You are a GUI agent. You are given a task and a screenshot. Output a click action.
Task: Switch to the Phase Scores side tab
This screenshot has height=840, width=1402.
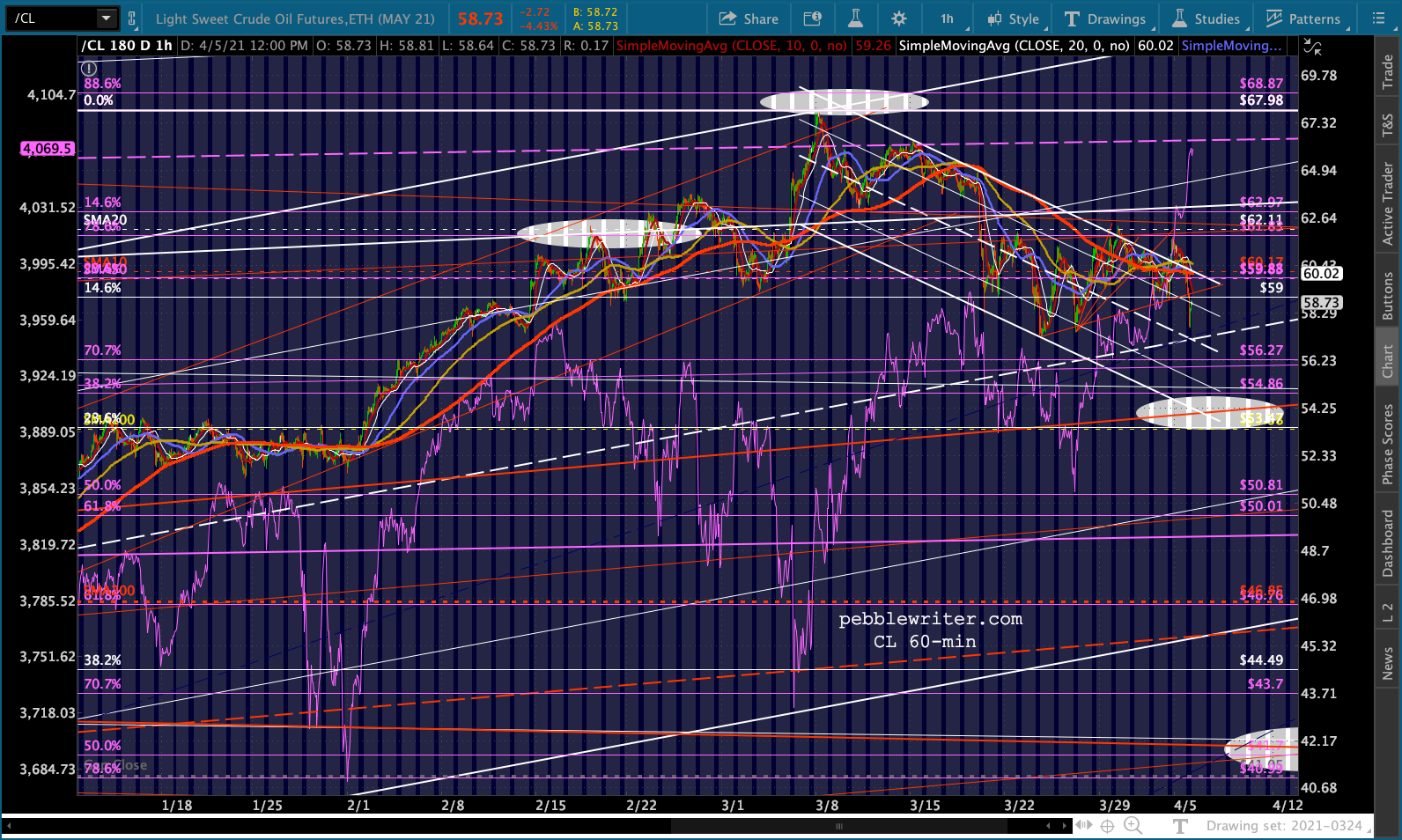1388,445
